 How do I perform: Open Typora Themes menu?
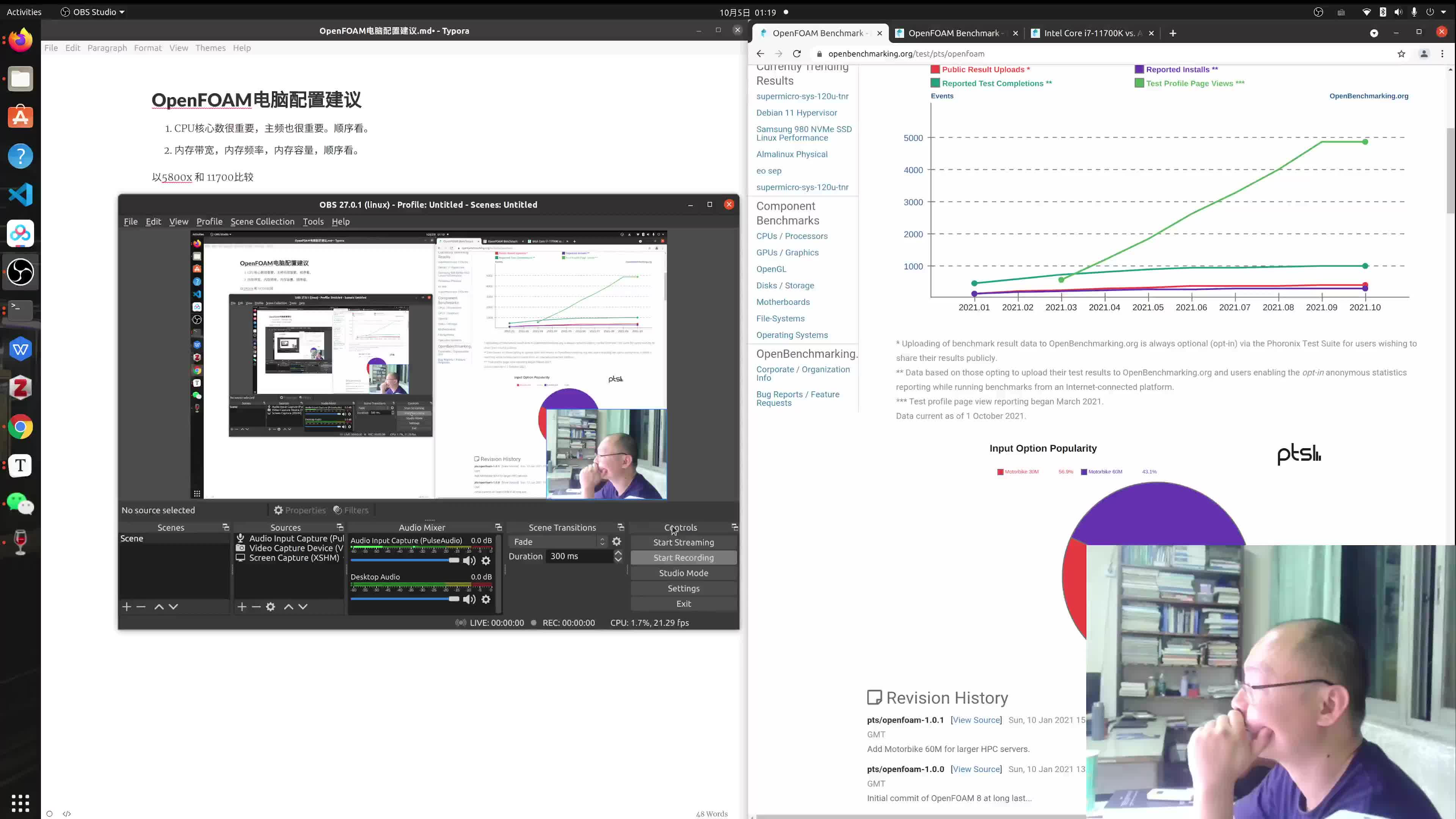[x=210, y=48]
